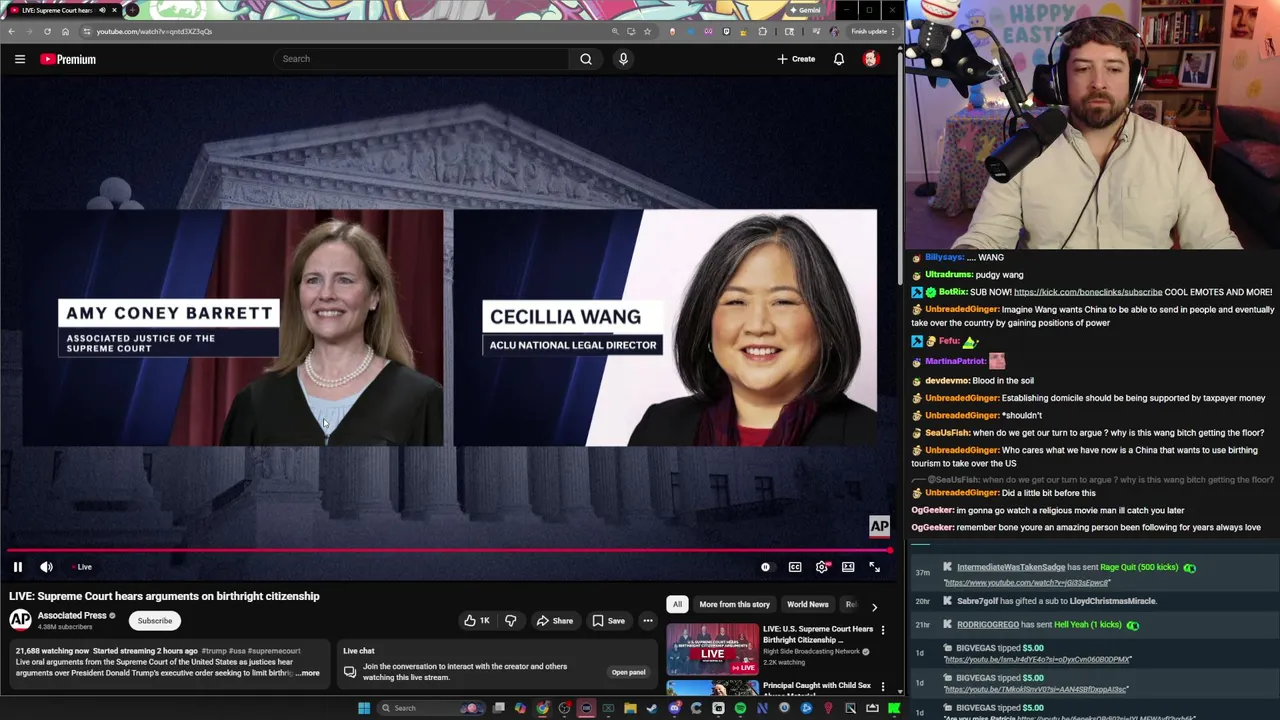Open options for Principal Caught video

[883, 686]
